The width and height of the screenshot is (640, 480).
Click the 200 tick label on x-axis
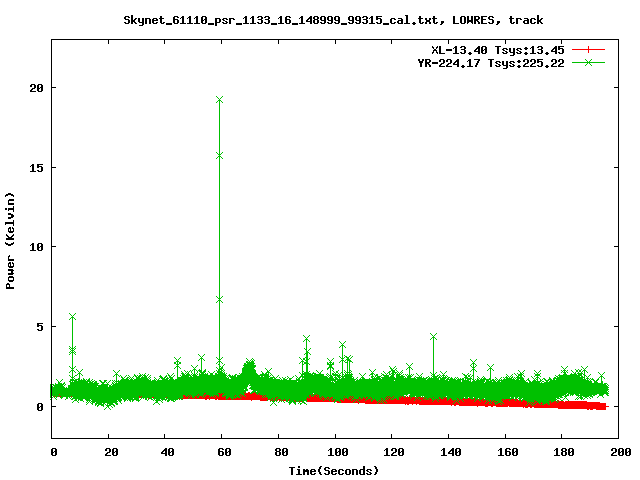618,451
